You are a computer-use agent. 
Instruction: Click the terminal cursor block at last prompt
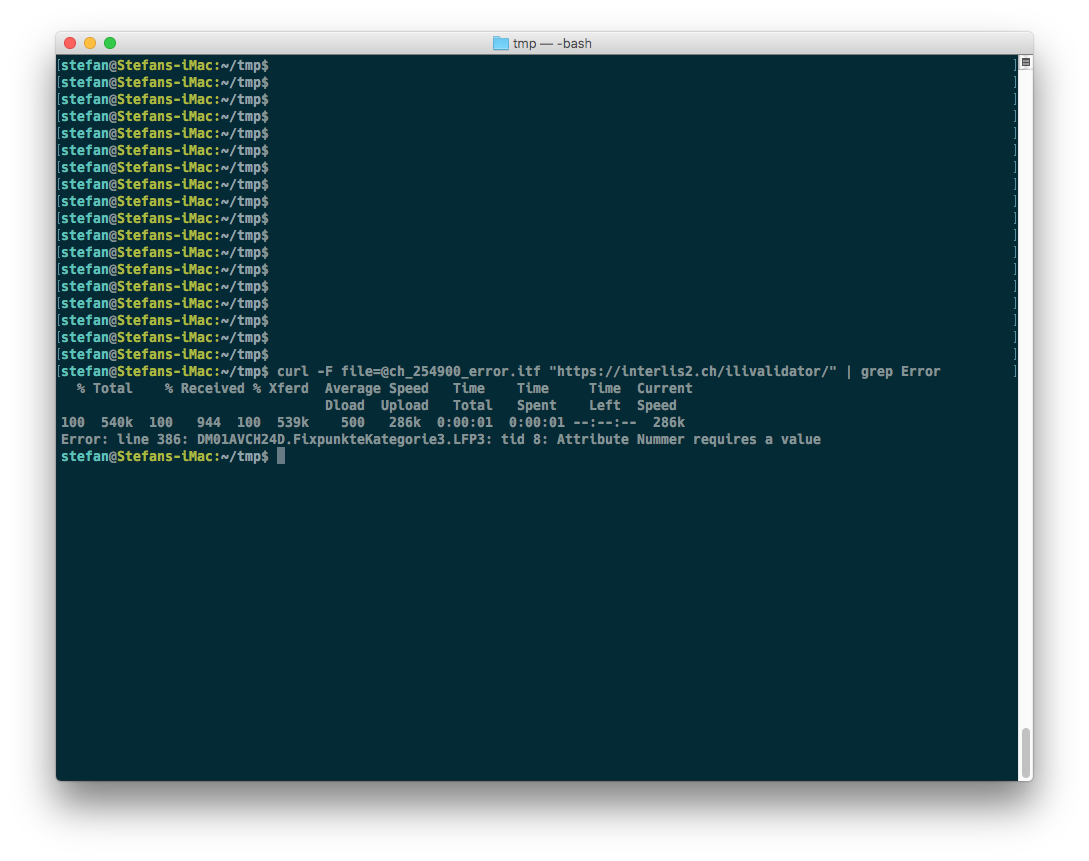point(281,456)
